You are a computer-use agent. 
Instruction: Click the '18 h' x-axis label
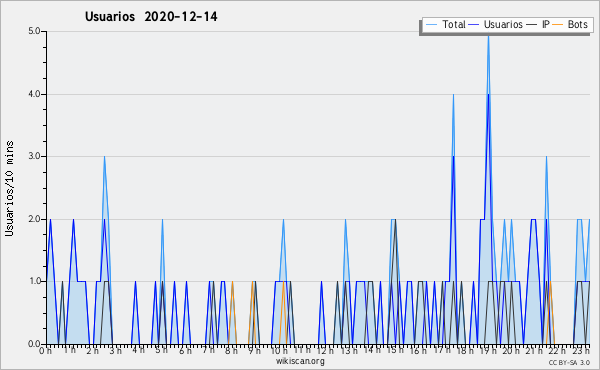pyautogui.click(x=465, y=351)
